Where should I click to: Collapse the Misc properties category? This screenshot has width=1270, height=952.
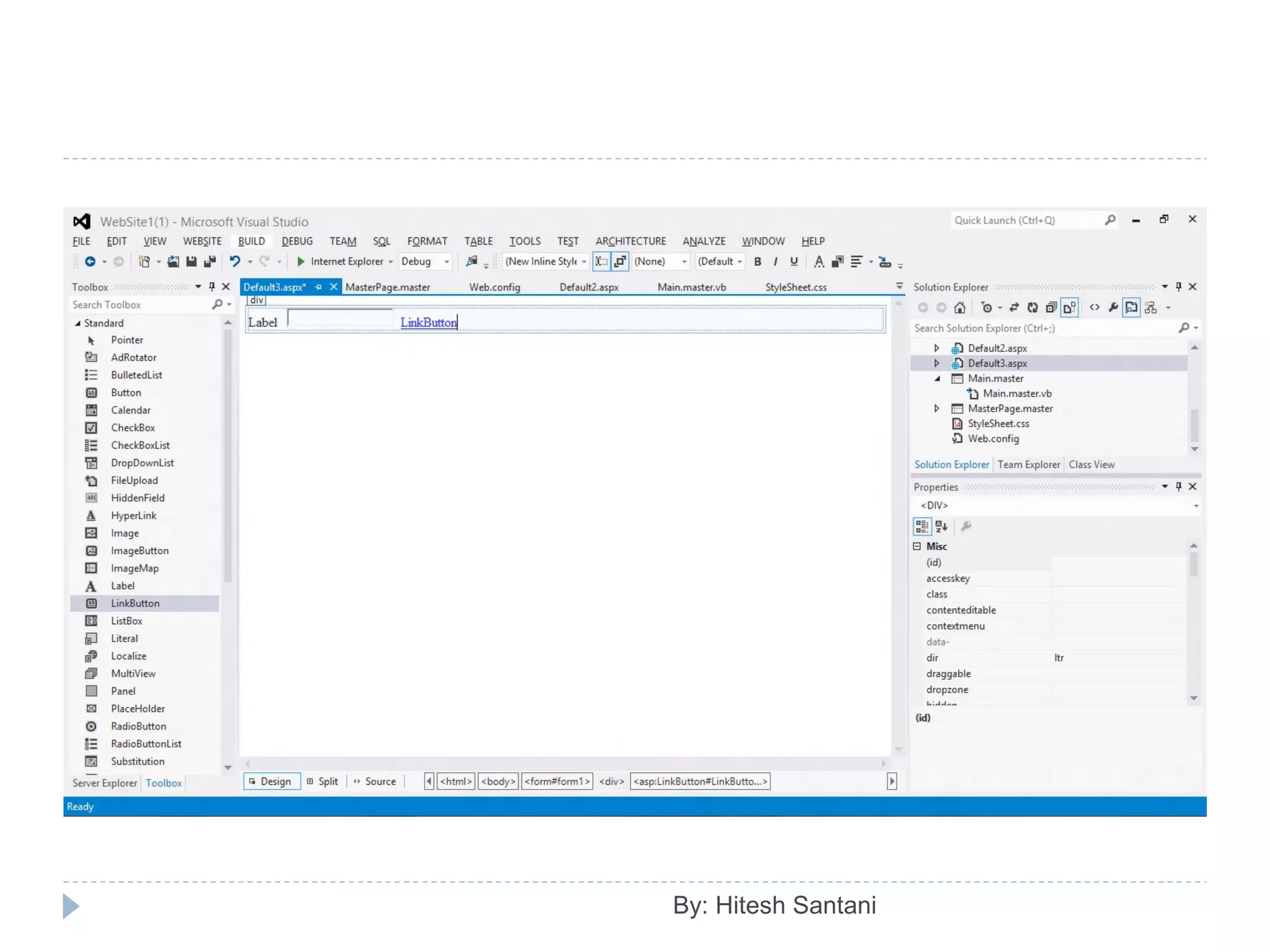[x=917, y=546]
